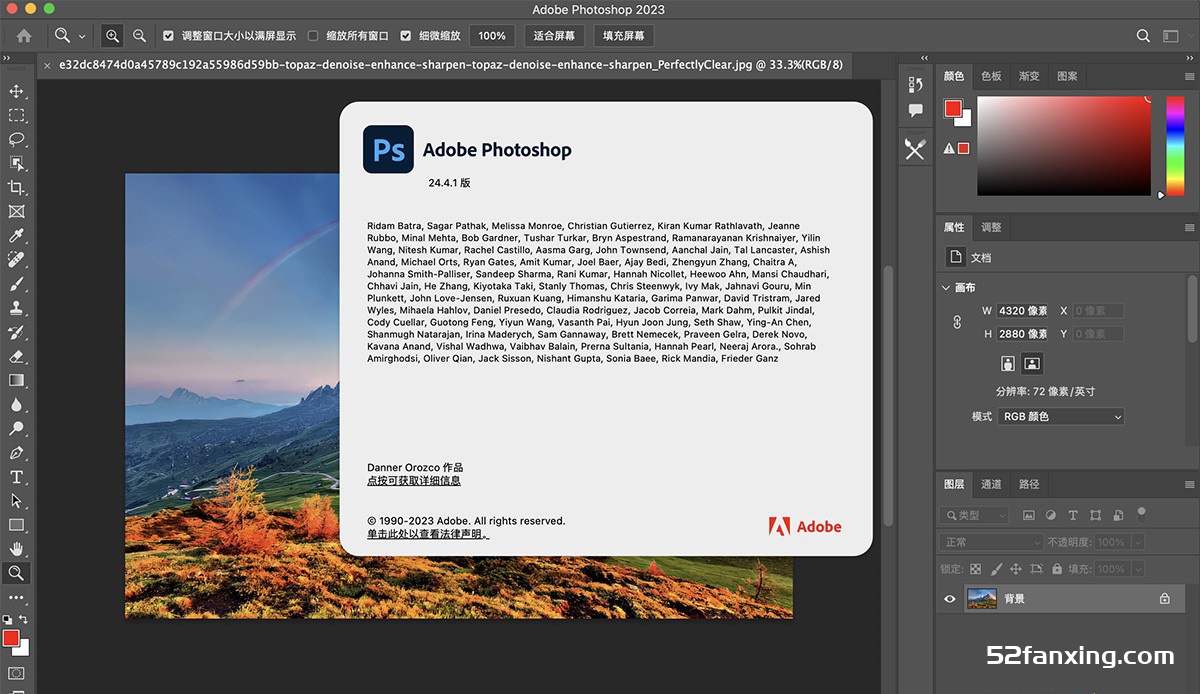Set canvas orientation to portrait
Viewport: 1200px width, 694px height.
tap(1008, 363)
